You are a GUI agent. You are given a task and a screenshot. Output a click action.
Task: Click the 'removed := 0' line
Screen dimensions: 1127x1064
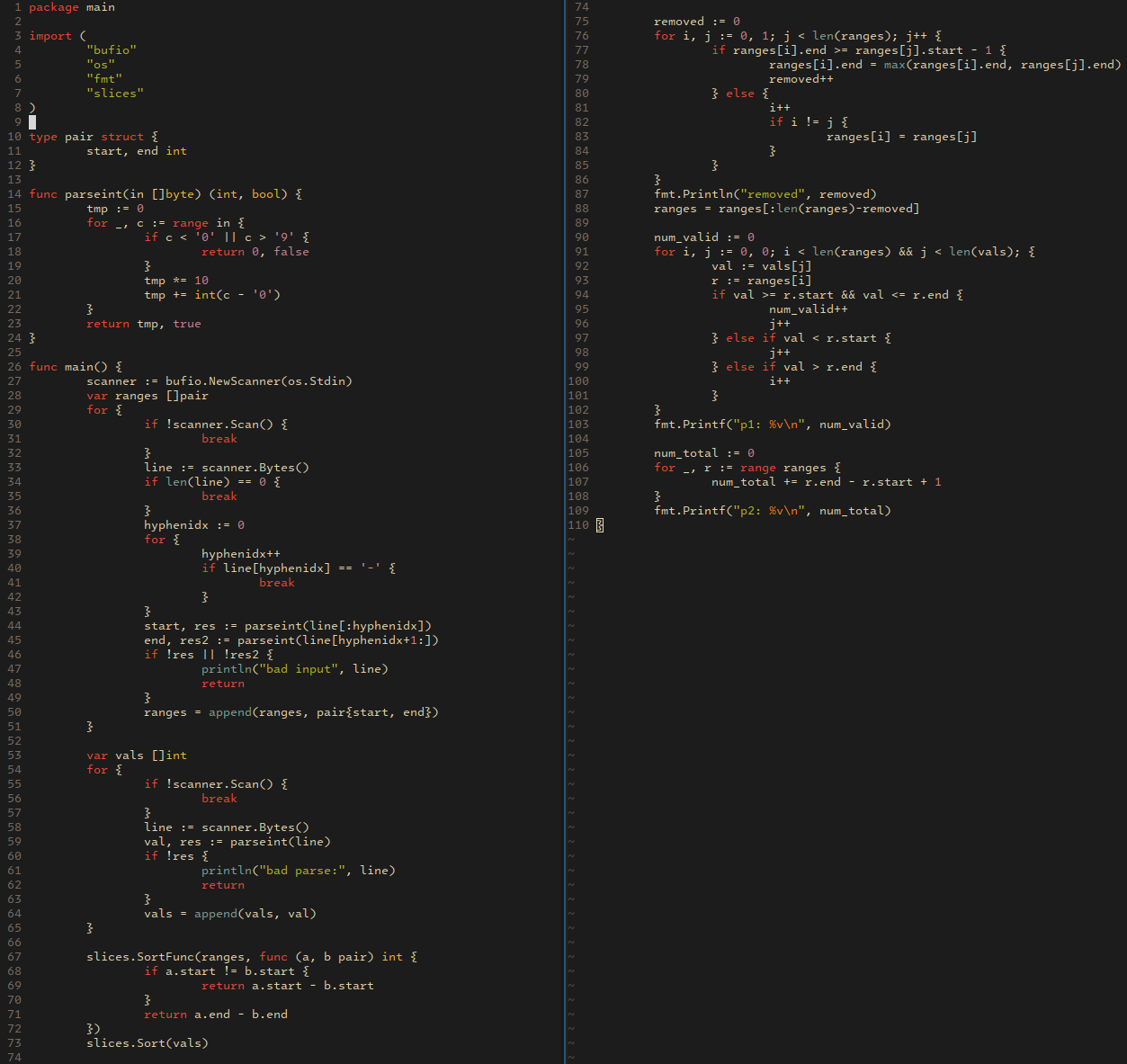[x=697, y=22]
